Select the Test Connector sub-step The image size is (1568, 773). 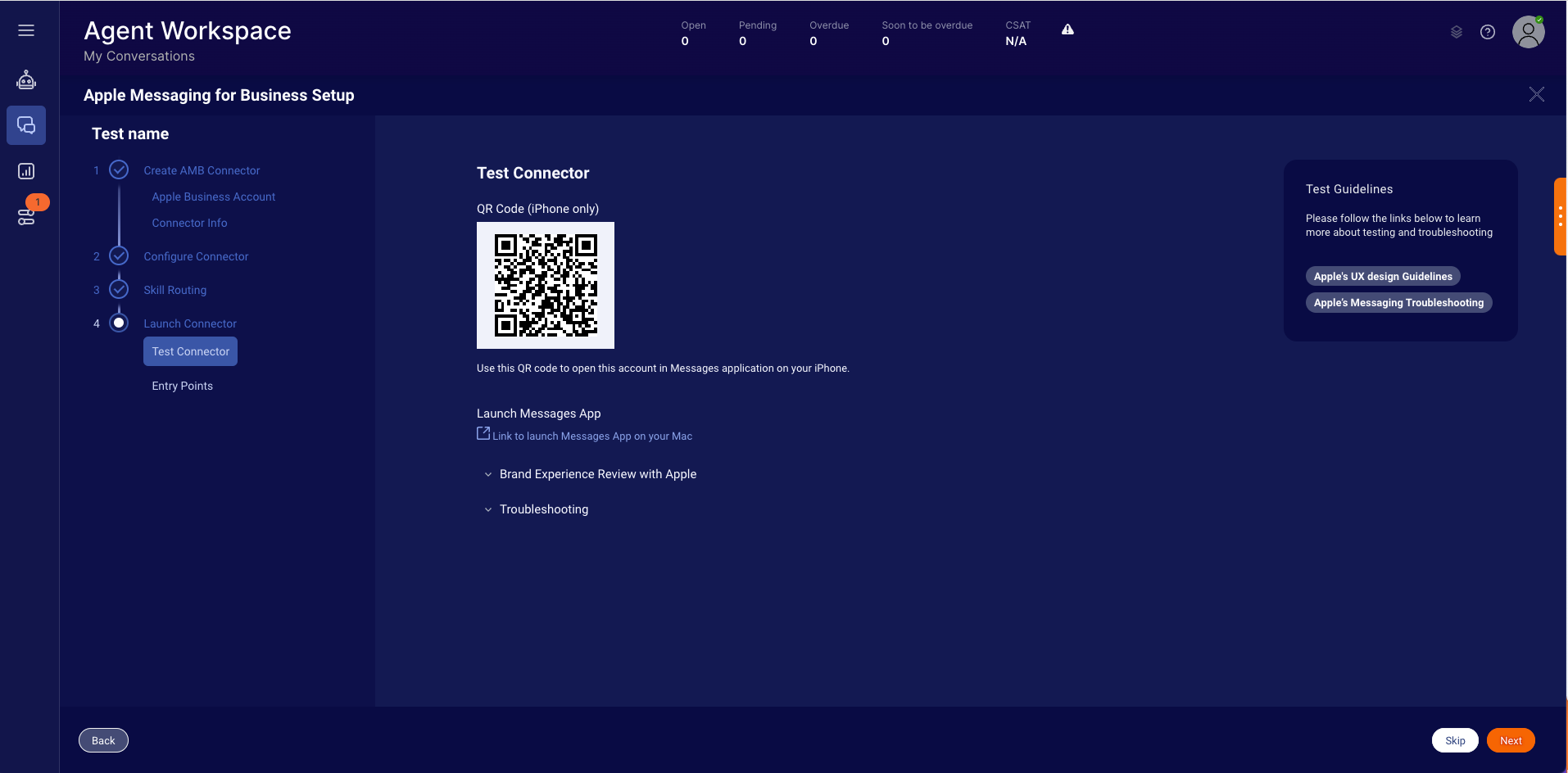(190, 351)
